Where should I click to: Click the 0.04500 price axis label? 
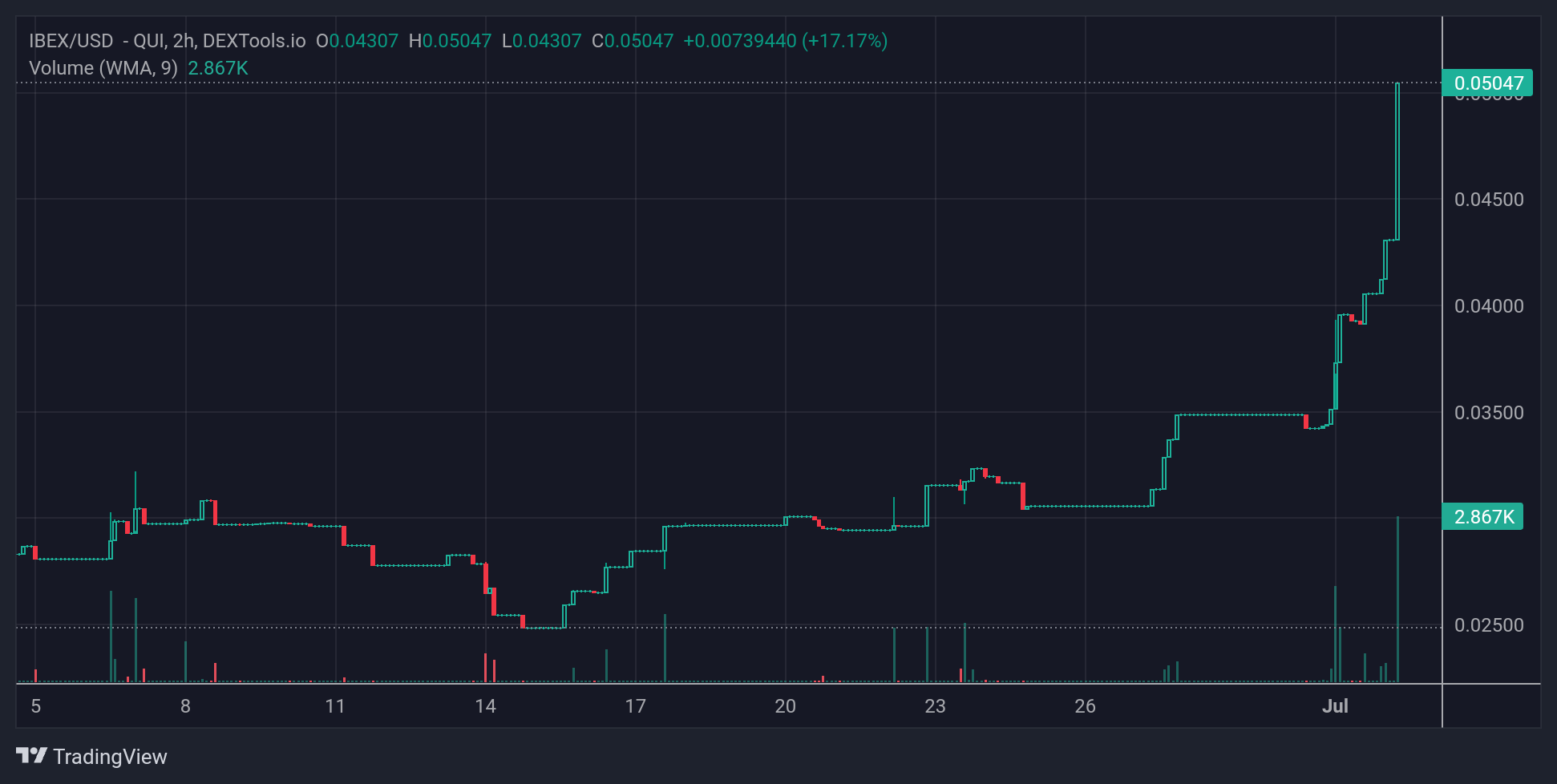point(1489,200)
